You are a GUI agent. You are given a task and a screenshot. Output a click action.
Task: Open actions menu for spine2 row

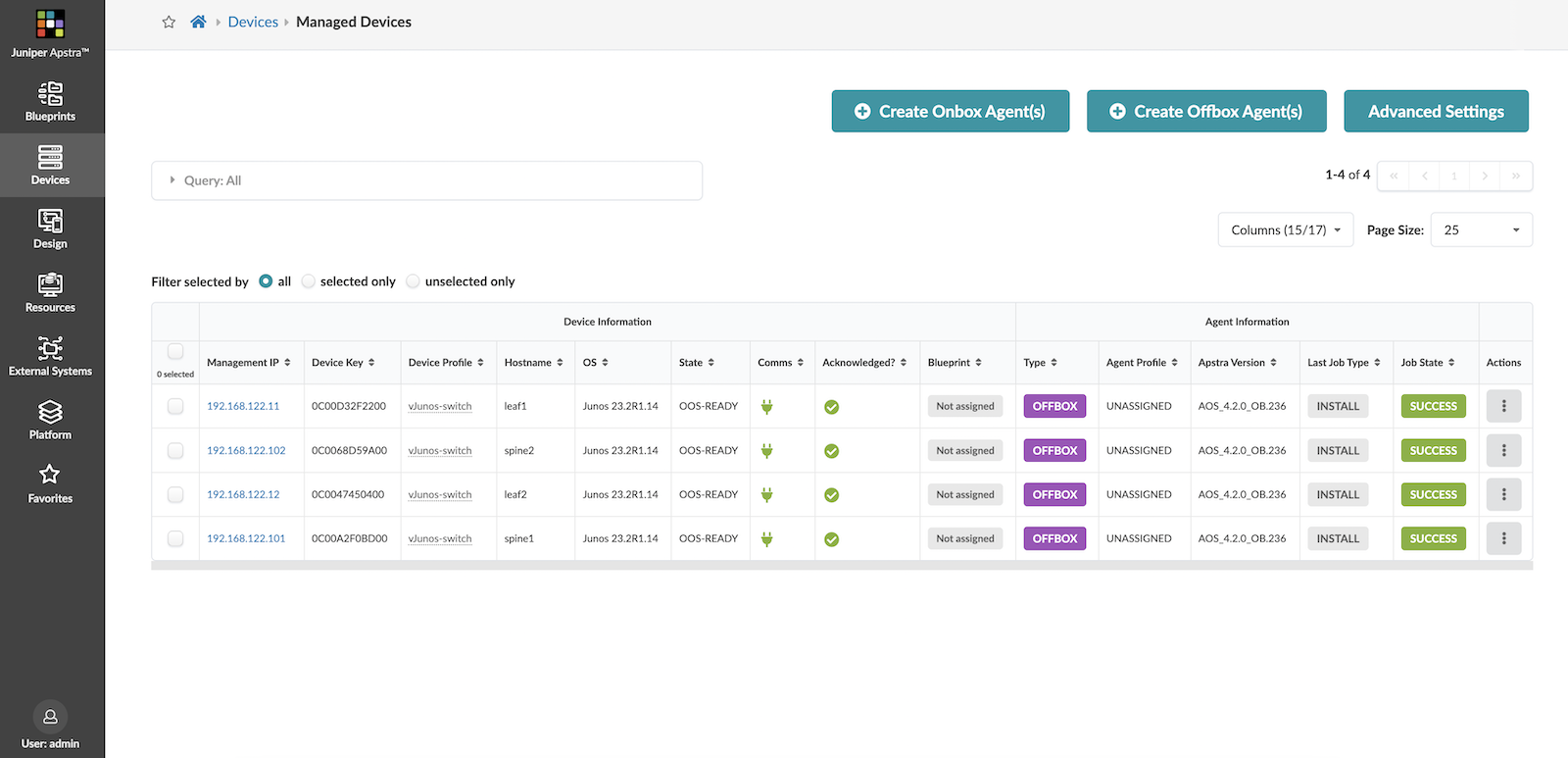click(x=1503, y=450)
